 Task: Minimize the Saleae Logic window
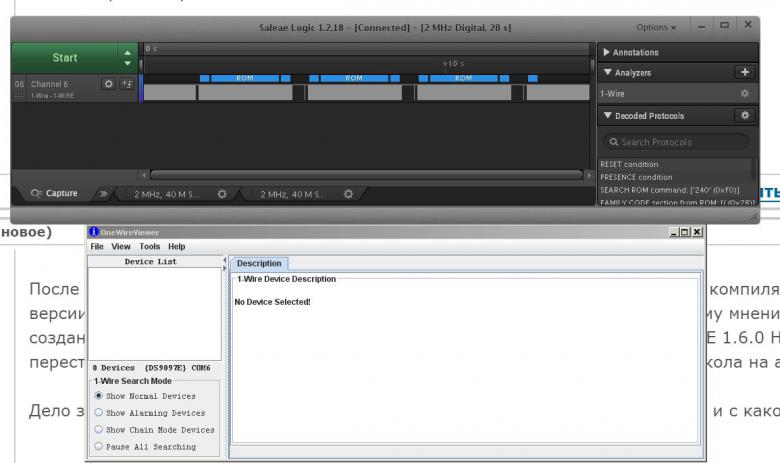(x=701, y=26)
